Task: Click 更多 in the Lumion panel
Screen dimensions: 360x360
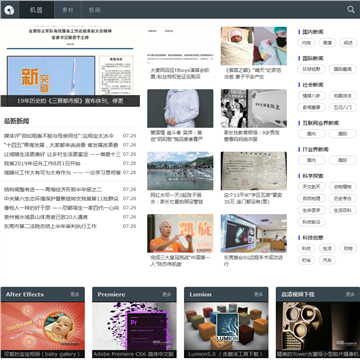Action: tap(259, 294)
